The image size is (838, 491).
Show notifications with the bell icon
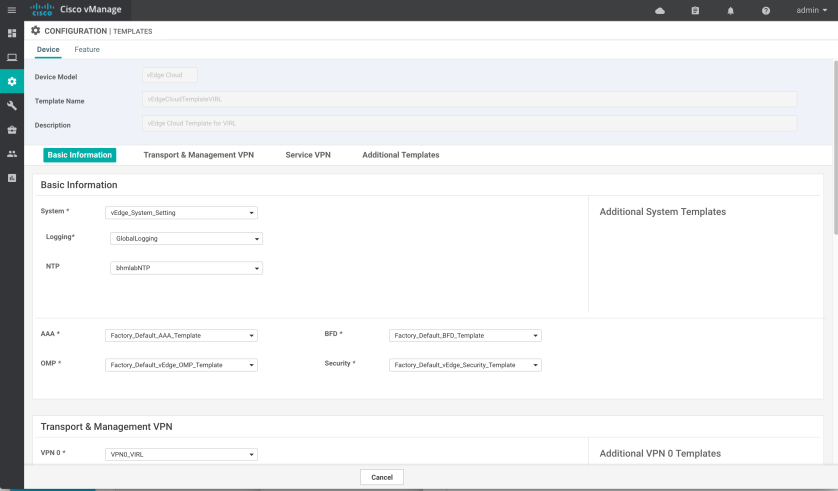pos(730,10)
